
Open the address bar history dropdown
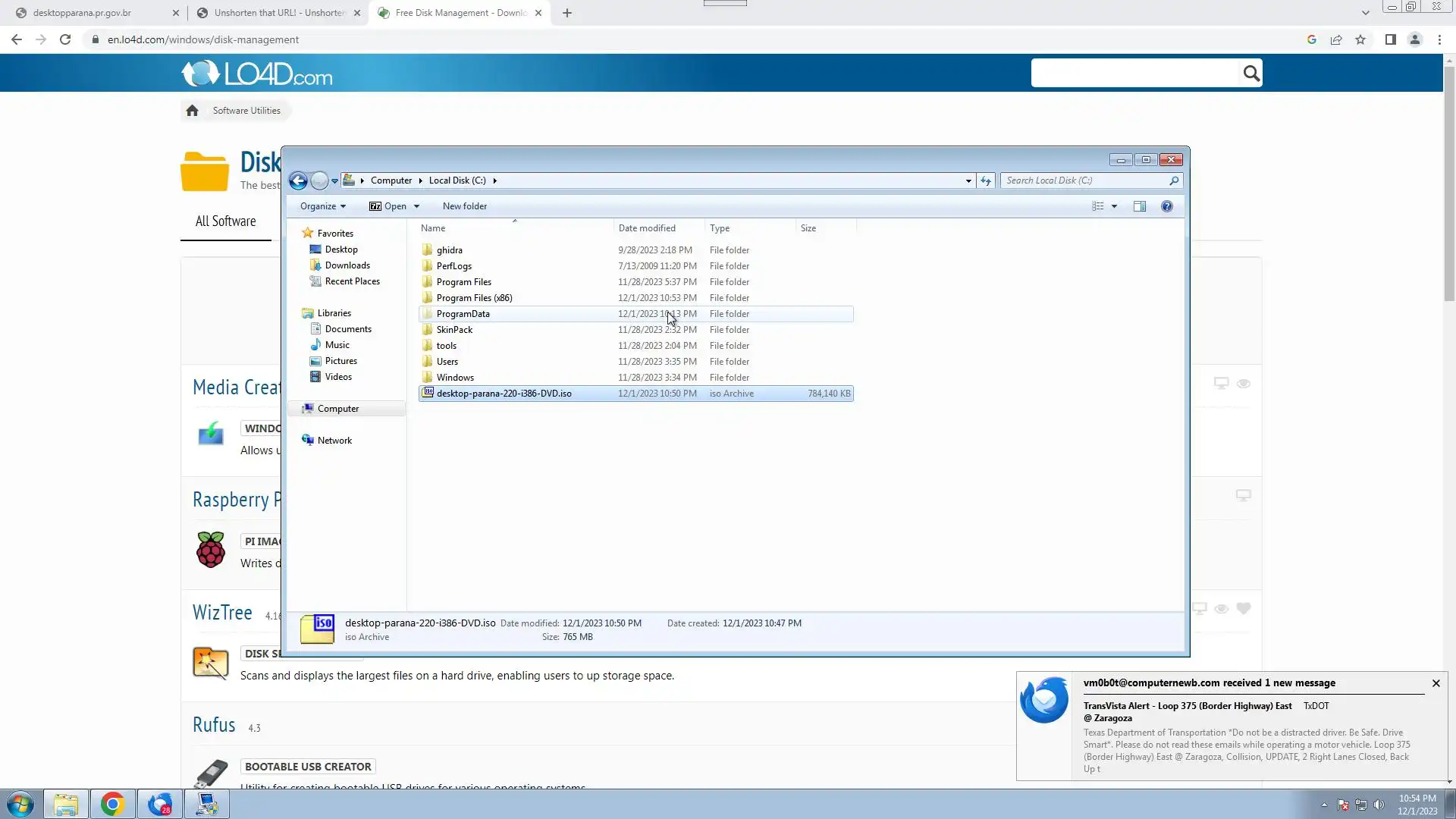click(968, 180)
